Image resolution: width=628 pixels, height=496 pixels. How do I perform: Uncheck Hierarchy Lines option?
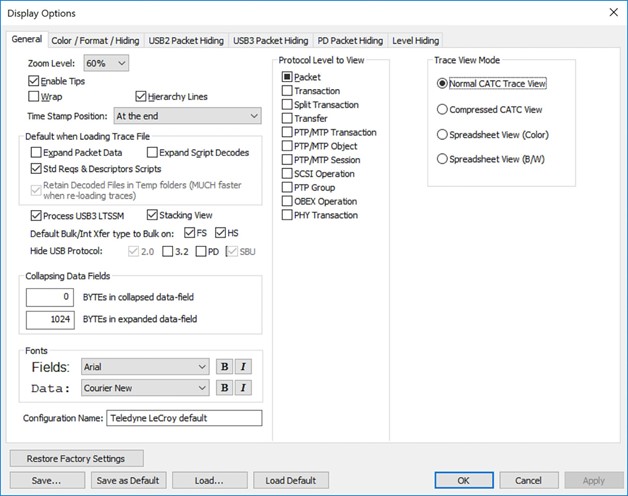tap(141, 97)
